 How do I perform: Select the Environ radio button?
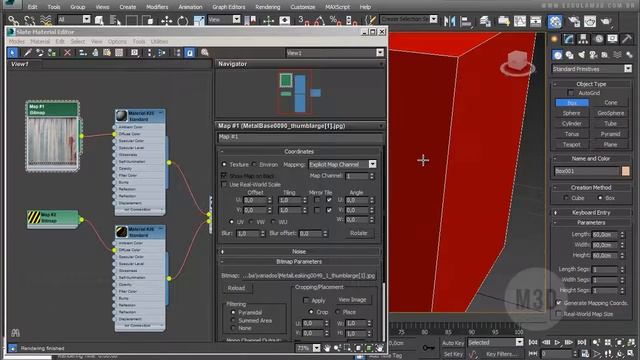click(254, 164)
